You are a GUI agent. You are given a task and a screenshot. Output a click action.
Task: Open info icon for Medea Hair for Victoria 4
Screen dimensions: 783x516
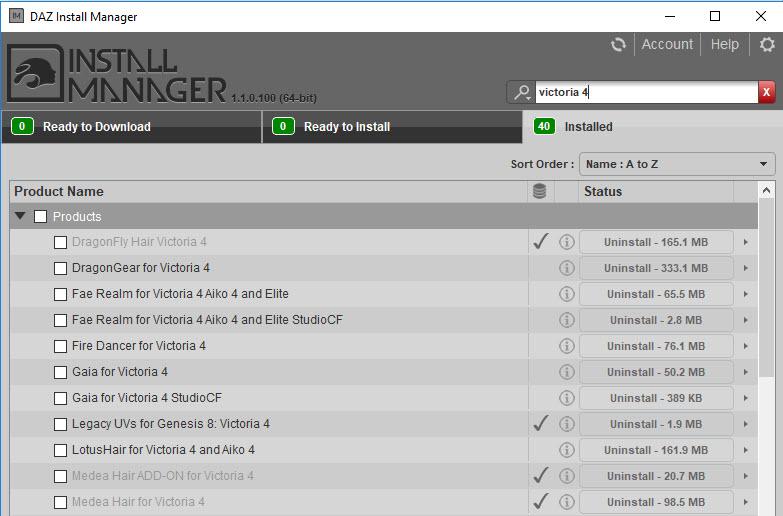click(x=566, y=502)
